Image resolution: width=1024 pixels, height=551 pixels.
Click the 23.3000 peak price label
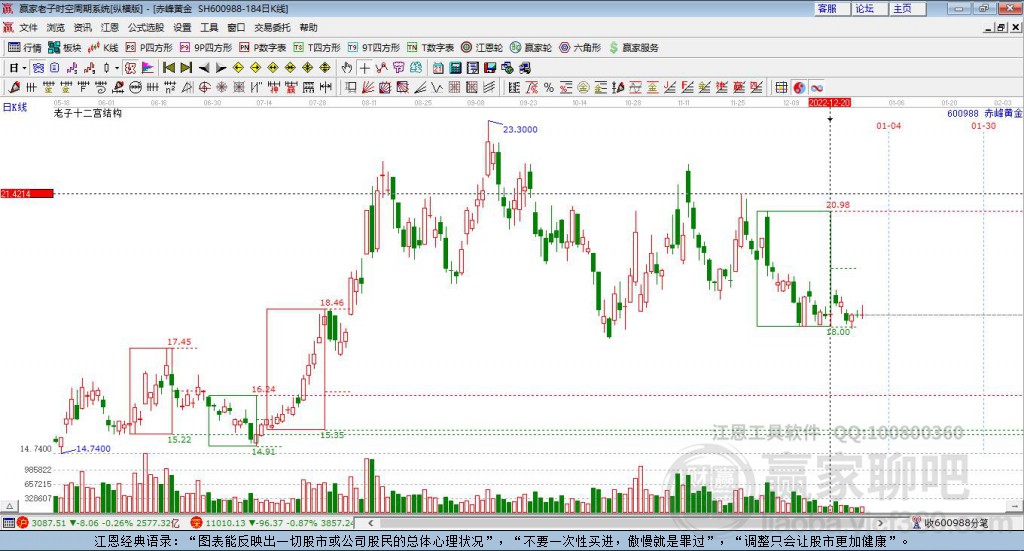(x=520, y=129)
